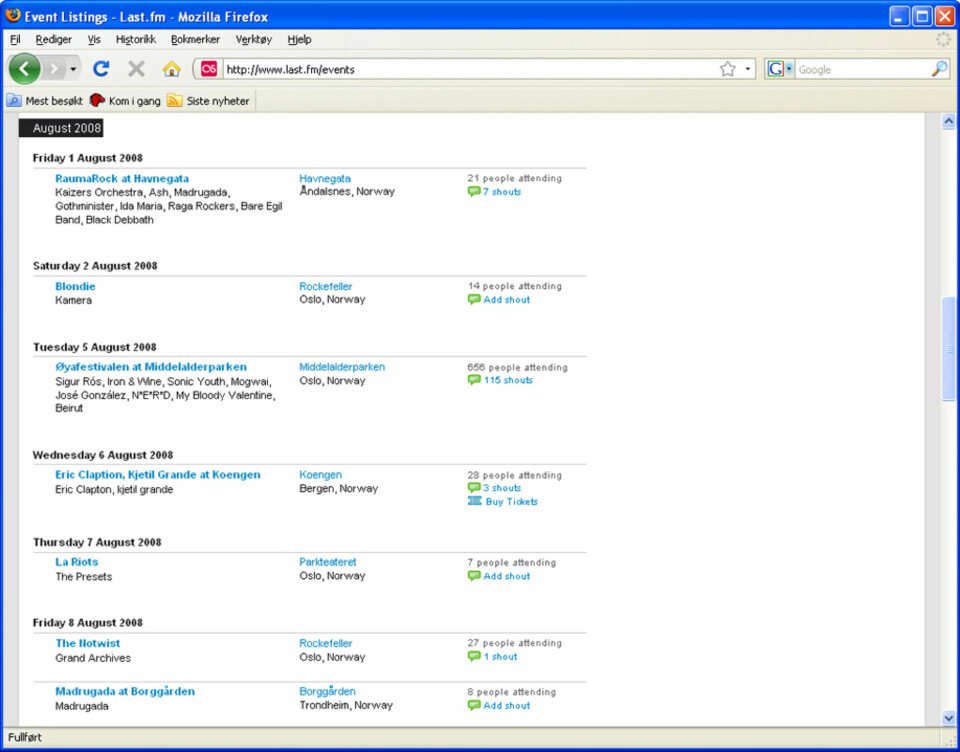
Task: Open the Google search engine selector
Action: pyautogui.click(x=780, y=69)
